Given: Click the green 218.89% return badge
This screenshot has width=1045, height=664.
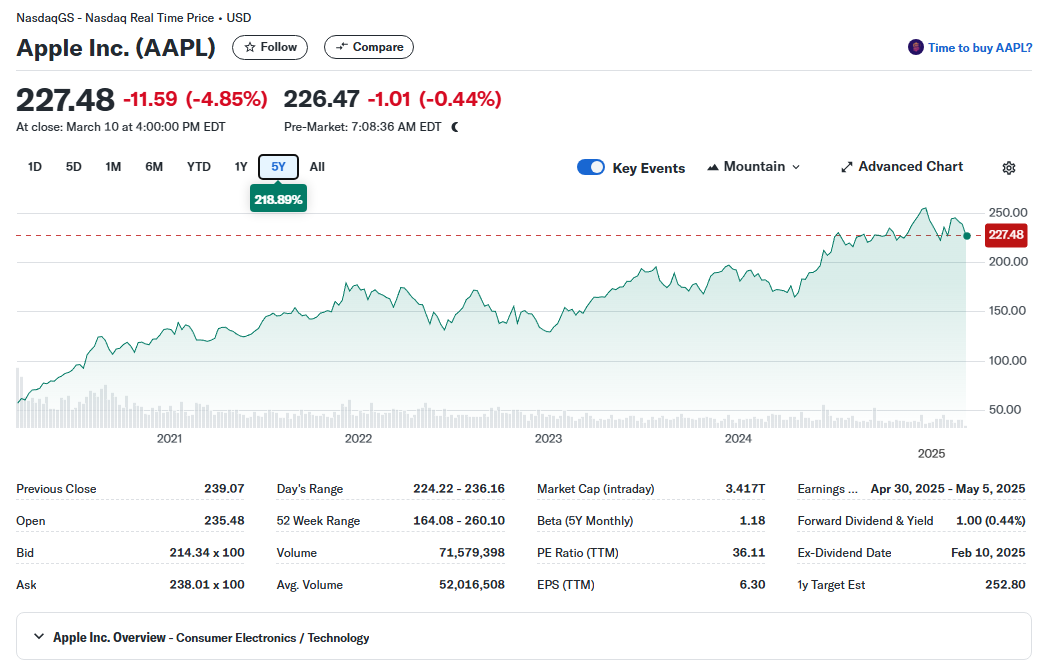Looking at the screenshot, I should click(279, 199).
